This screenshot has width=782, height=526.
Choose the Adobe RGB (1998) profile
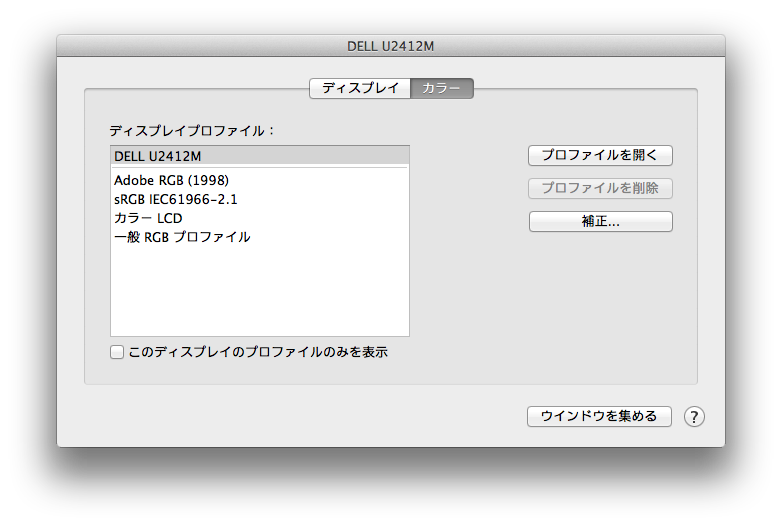click(260, 180)
